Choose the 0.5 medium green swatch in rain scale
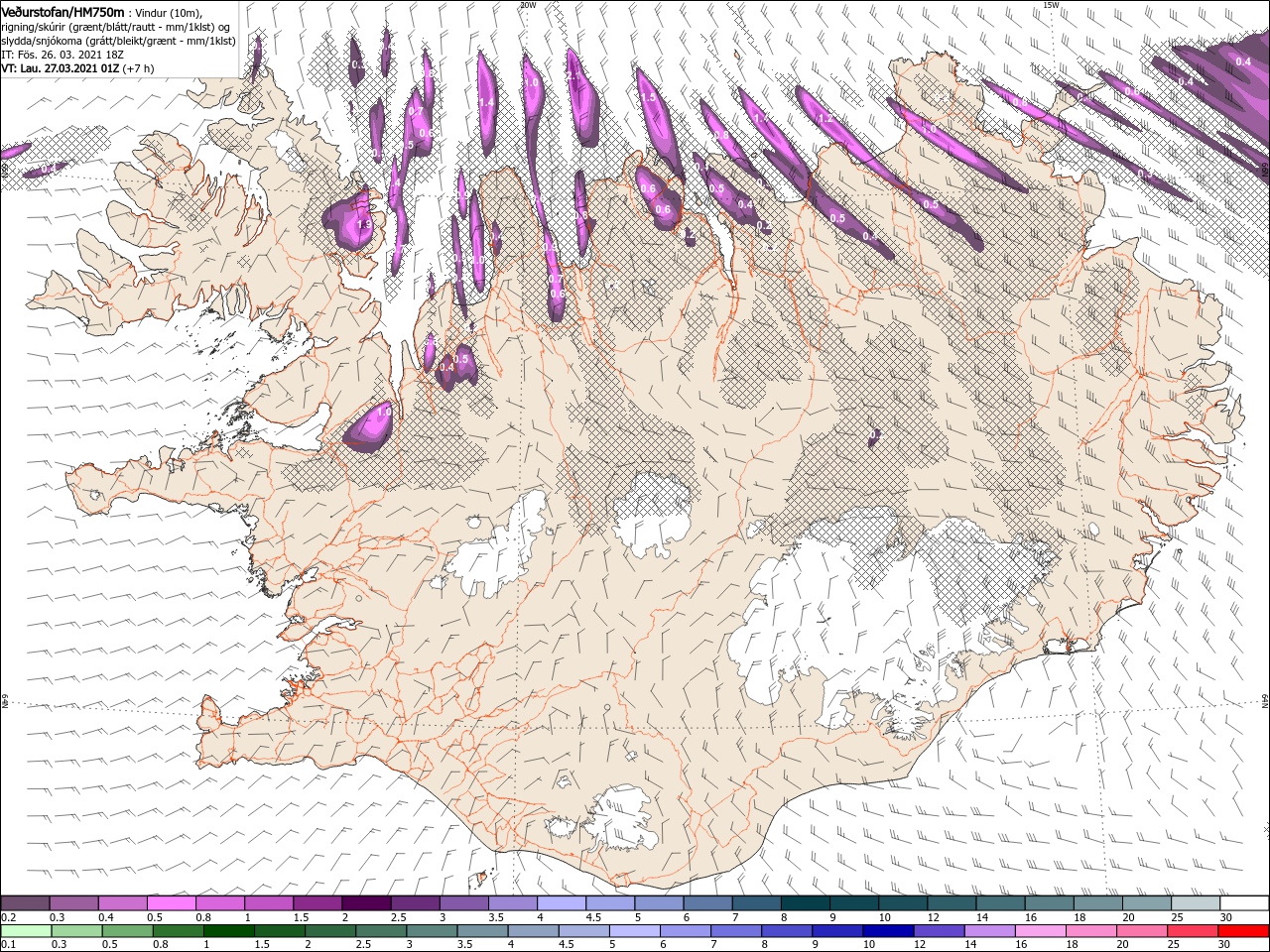The height and width of the screenshot is (952, 1270). pos(127,930)
